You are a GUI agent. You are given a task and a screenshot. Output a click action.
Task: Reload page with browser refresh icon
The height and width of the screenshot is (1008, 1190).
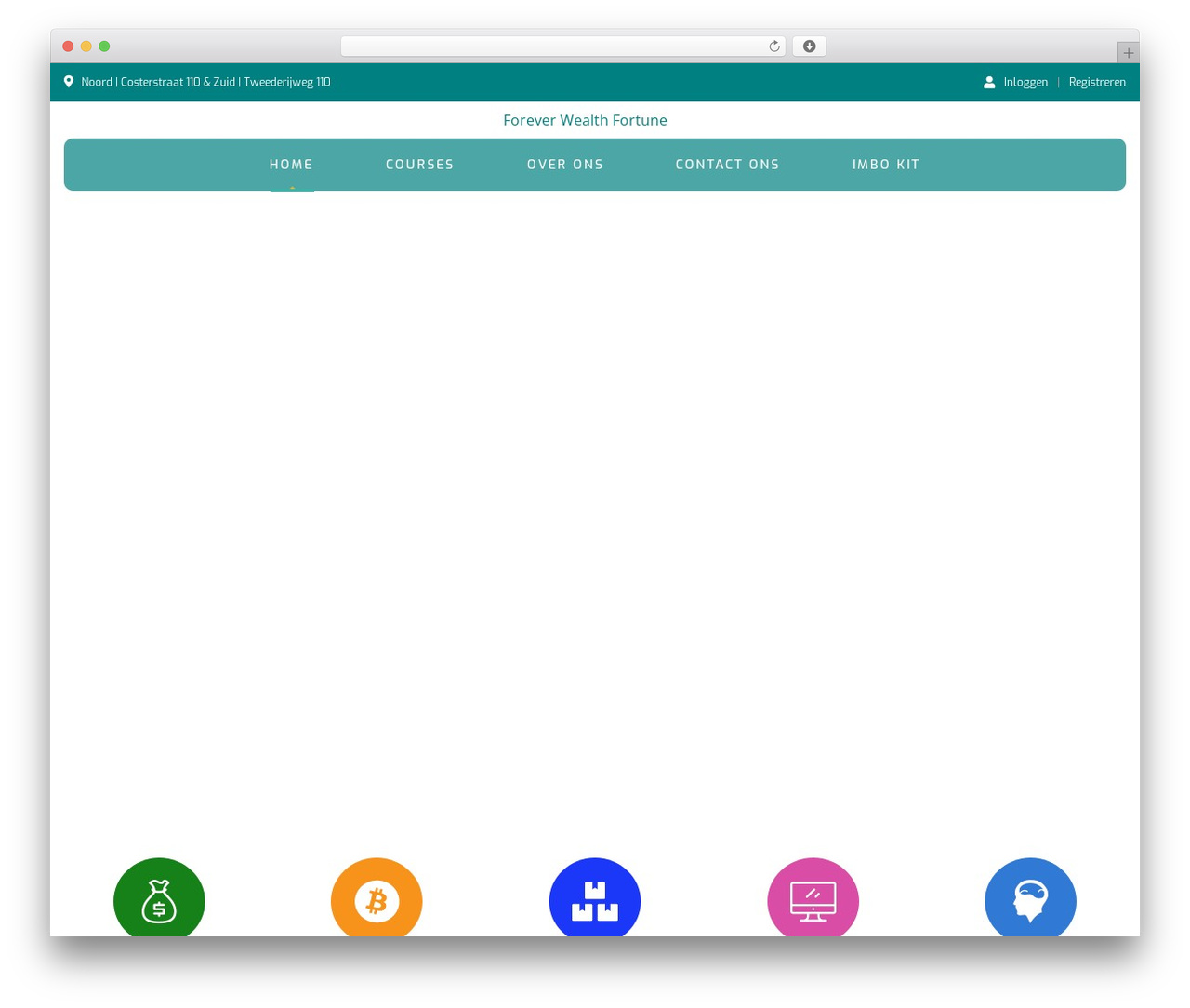pyautogui.click(x=773, y=46)
